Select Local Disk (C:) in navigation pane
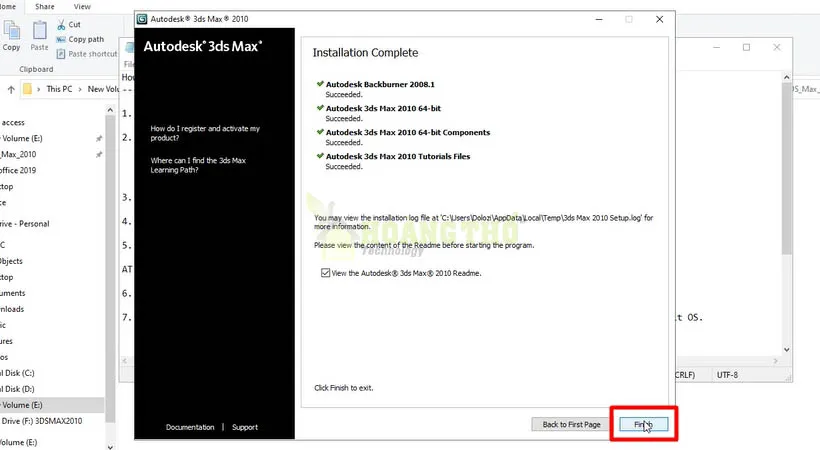Image resolution: width=820 pixels, height=450 pixels. pos(17,373)
